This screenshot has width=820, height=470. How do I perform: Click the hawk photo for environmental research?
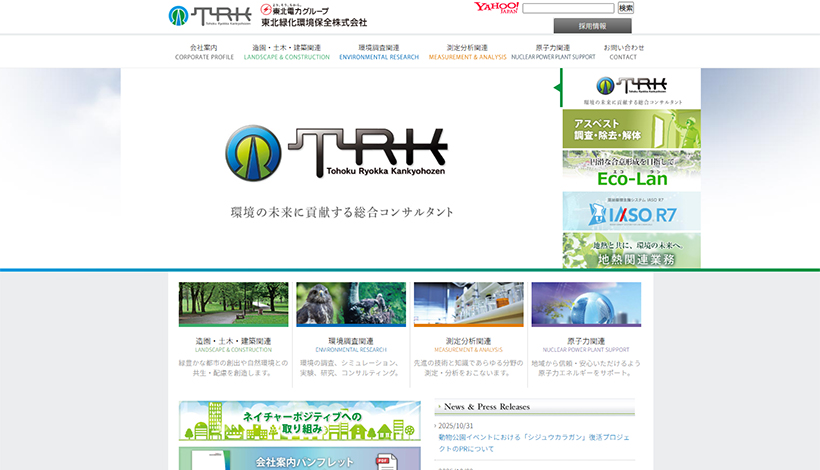(x=351, y=304)
